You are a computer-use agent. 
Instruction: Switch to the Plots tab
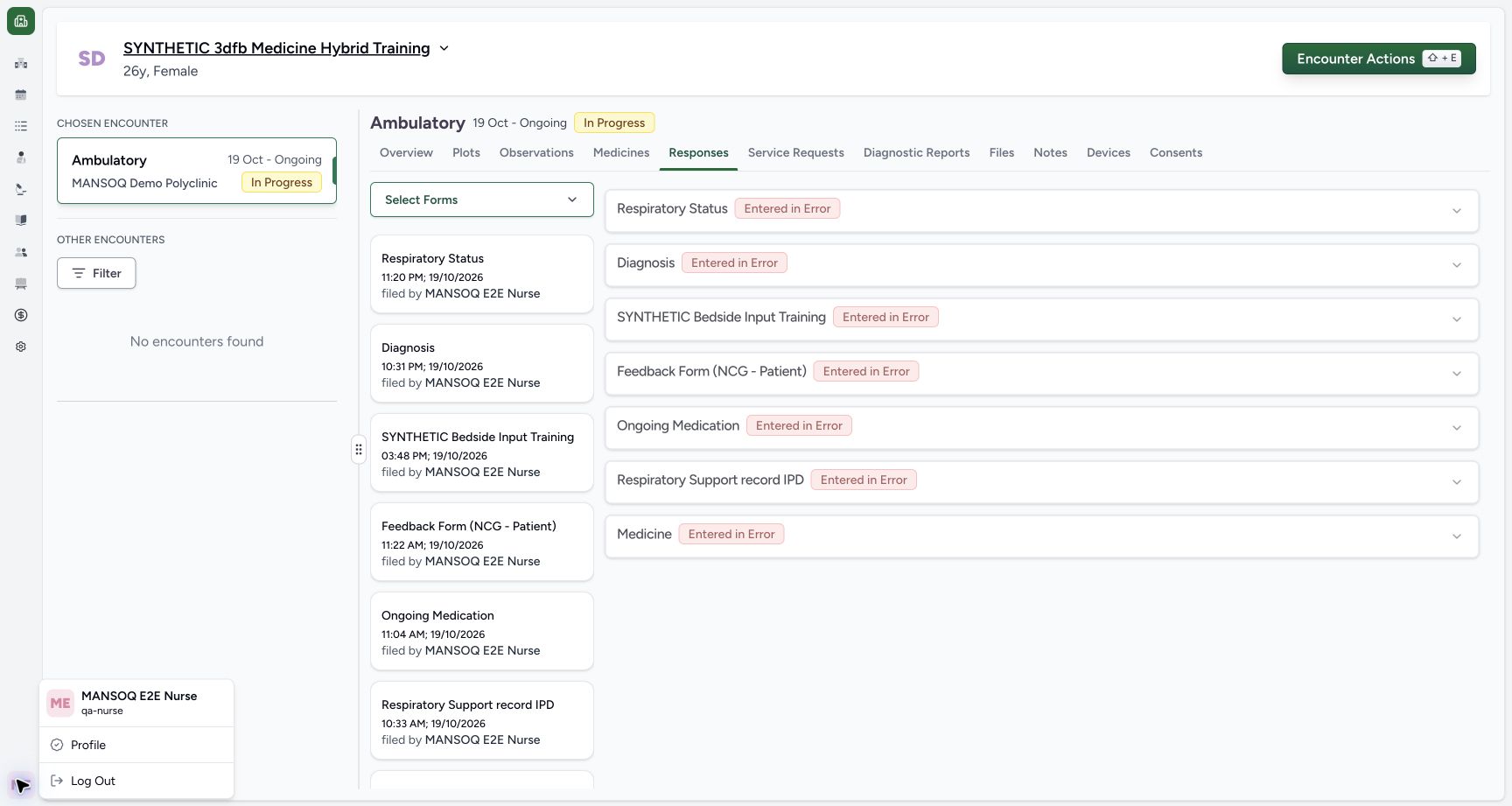pyautogui.click(x=466, y=152)
